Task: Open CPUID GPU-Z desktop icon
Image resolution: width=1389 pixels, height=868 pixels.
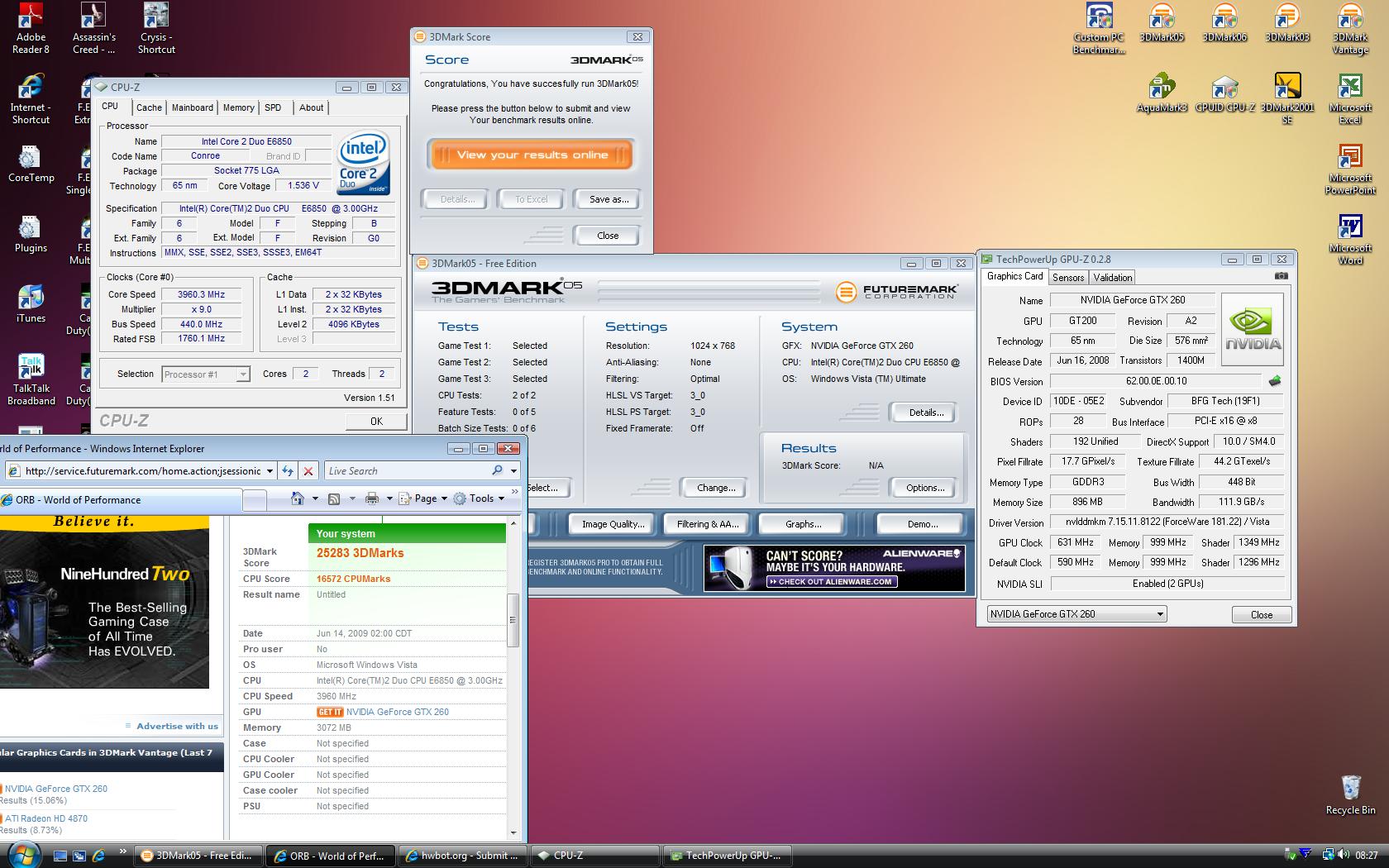Action: coord(1224,93)
